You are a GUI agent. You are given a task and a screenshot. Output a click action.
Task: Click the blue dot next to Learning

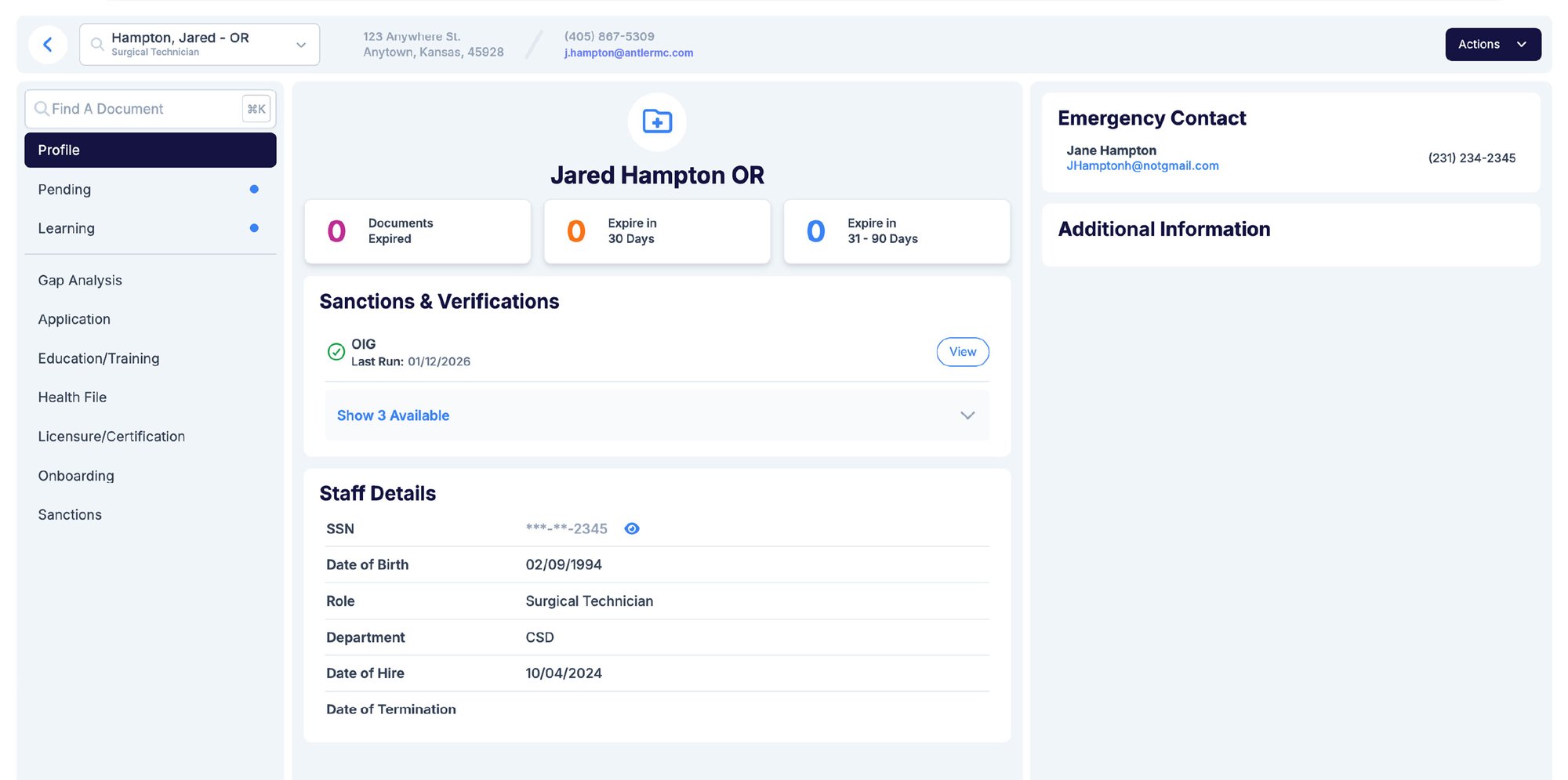pyautogui.click(x=254, y=228)
